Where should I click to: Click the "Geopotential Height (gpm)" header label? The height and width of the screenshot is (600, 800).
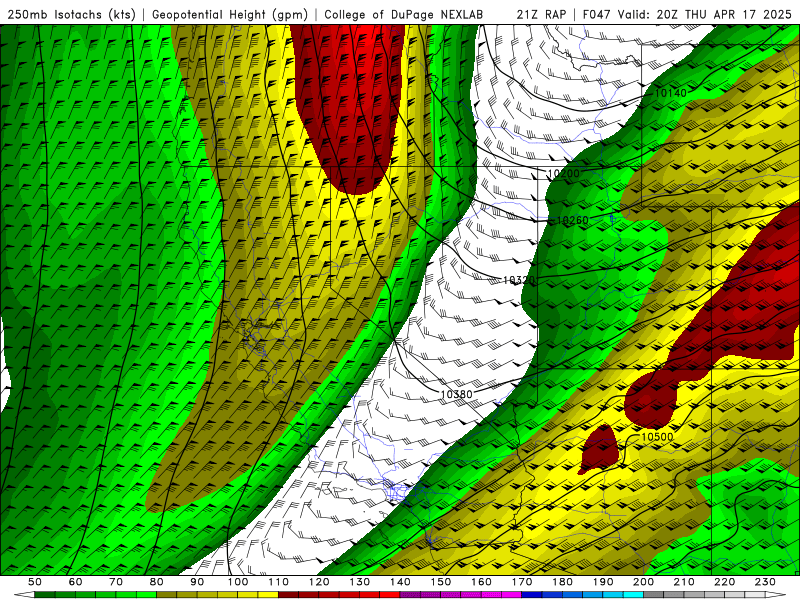pyautogui.click(x=230, y=14)
